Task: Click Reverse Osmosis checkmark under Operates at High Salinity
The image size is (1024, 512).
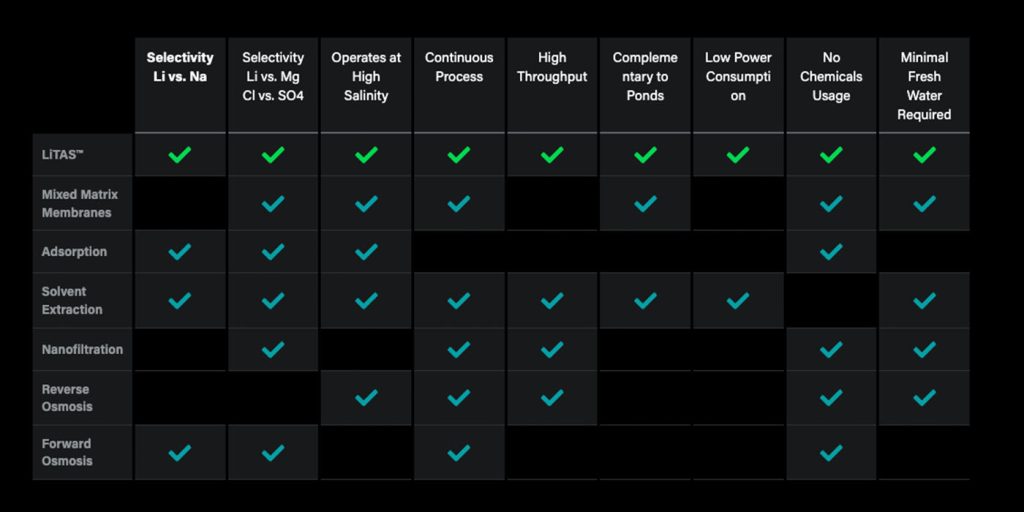Action: 366,397
